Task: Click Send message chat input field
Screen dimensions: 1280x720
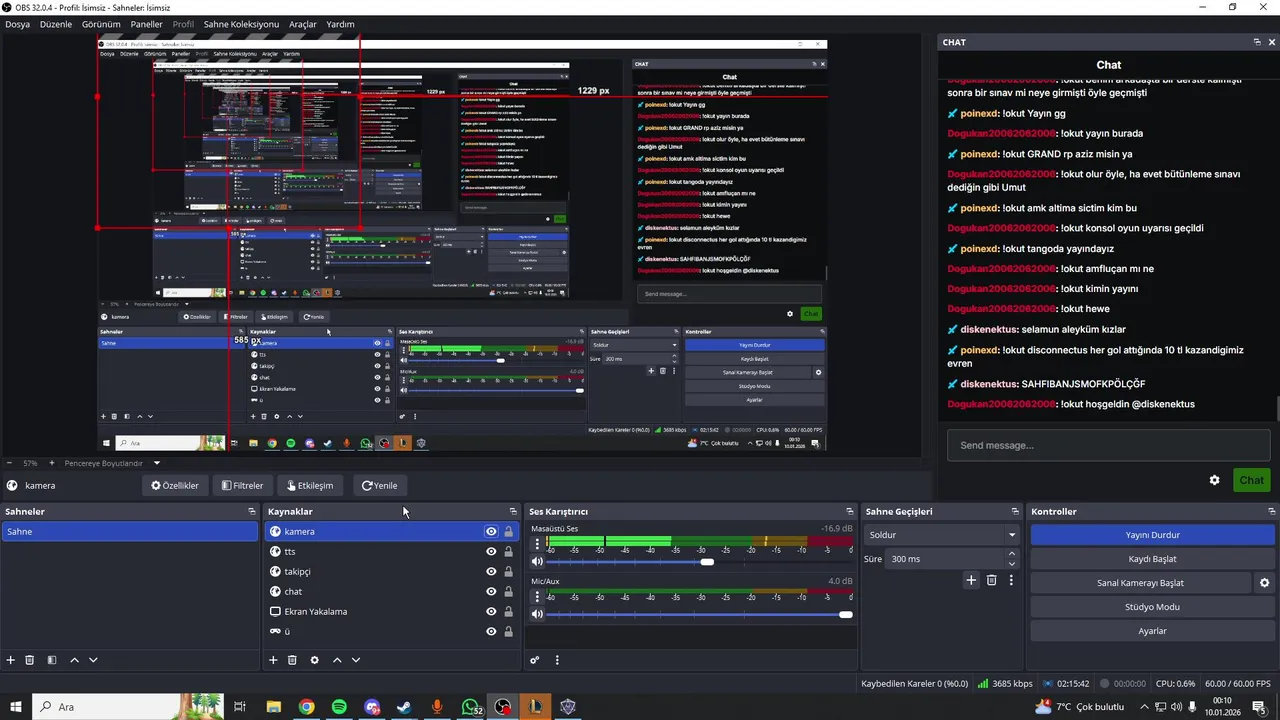Action: pyautogui.click(x=1108, y=445)
